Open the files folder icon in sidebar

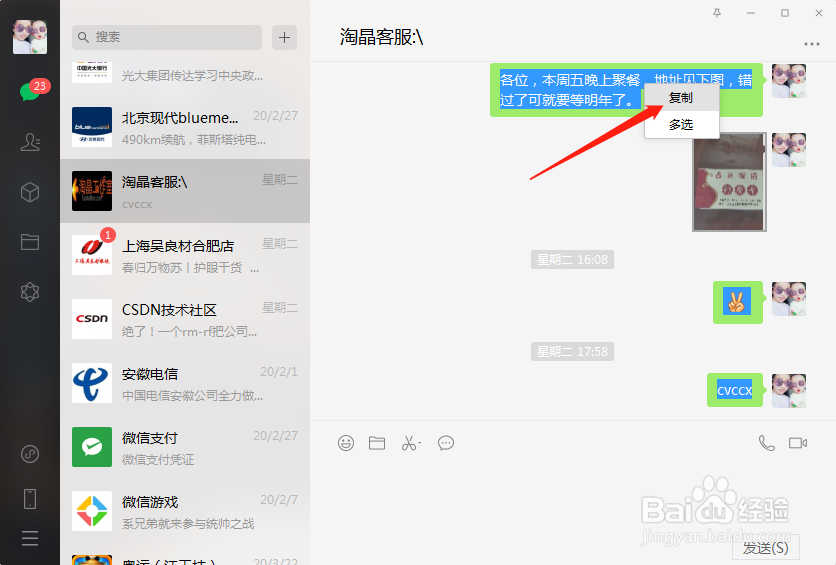(x=30, y=242)
